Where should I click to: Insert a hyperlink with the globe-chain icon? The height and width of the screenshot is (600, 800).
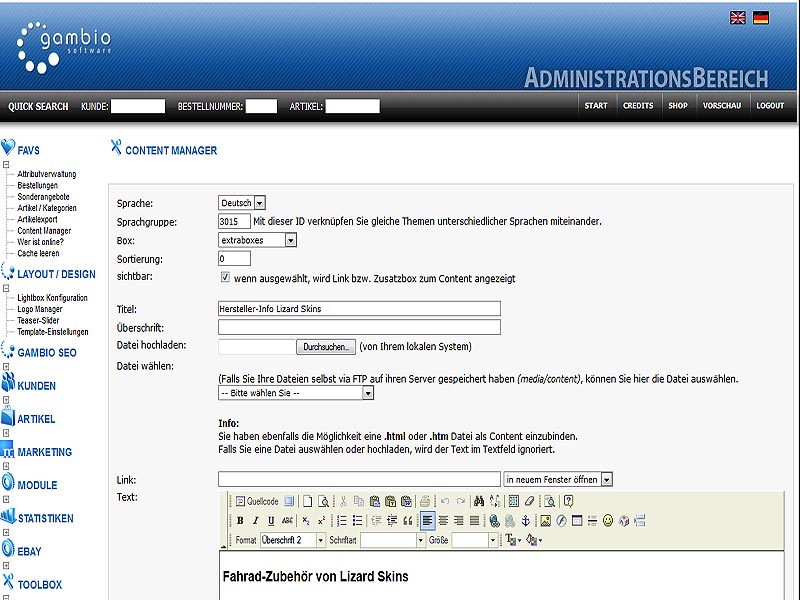[x=494, y=520]
